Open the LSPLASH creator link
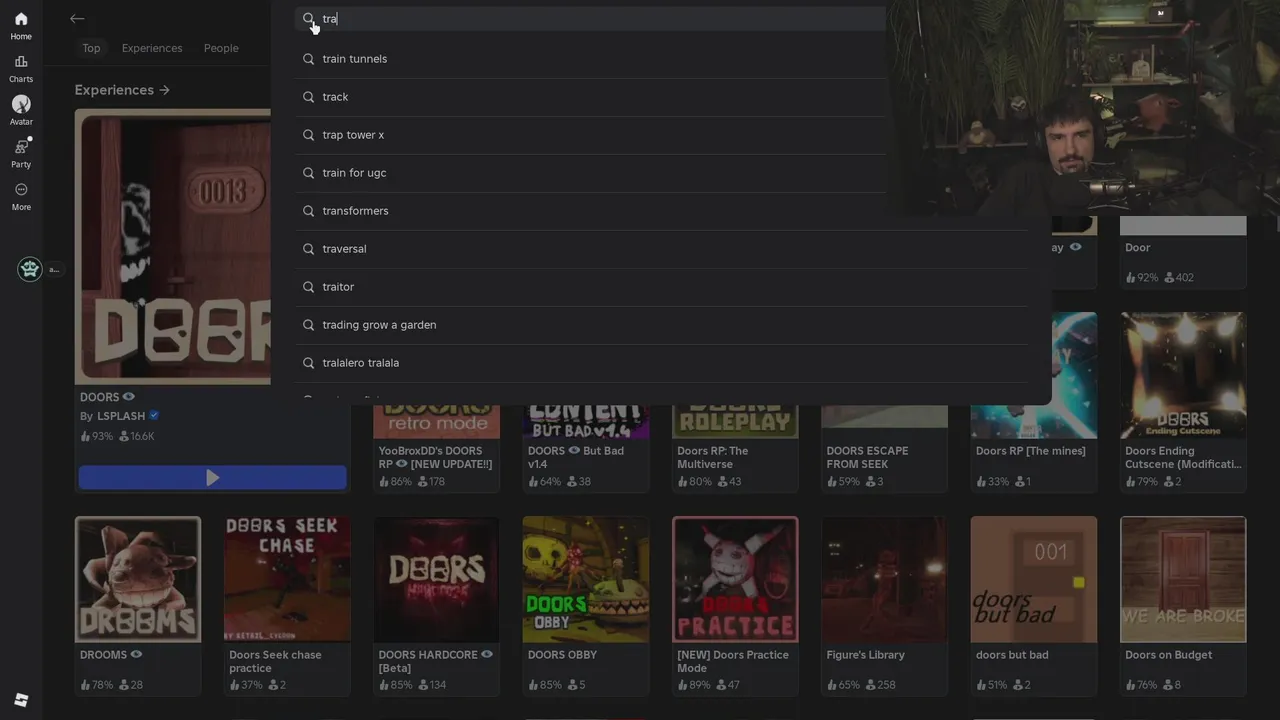 tap(121, 416)
